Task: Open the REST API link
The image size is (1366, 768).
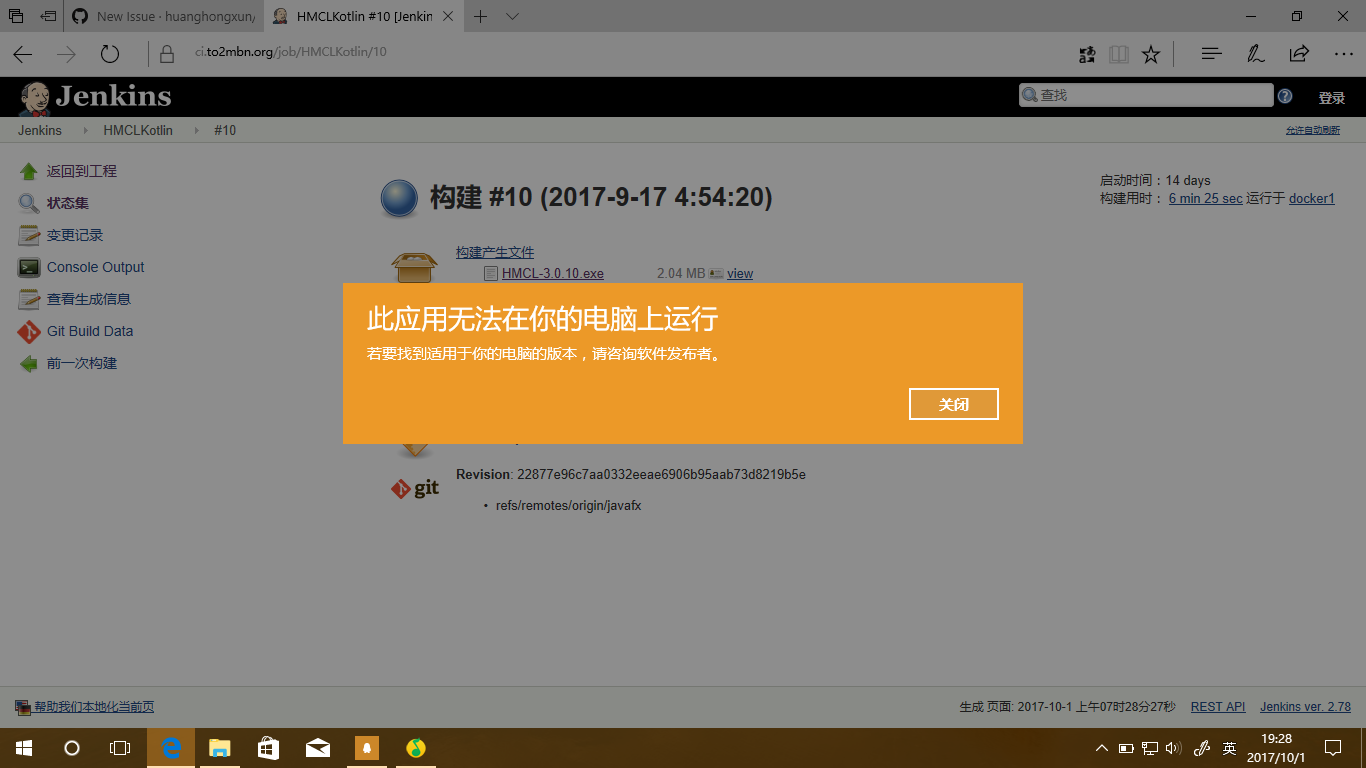Action: coord(1218,707)
